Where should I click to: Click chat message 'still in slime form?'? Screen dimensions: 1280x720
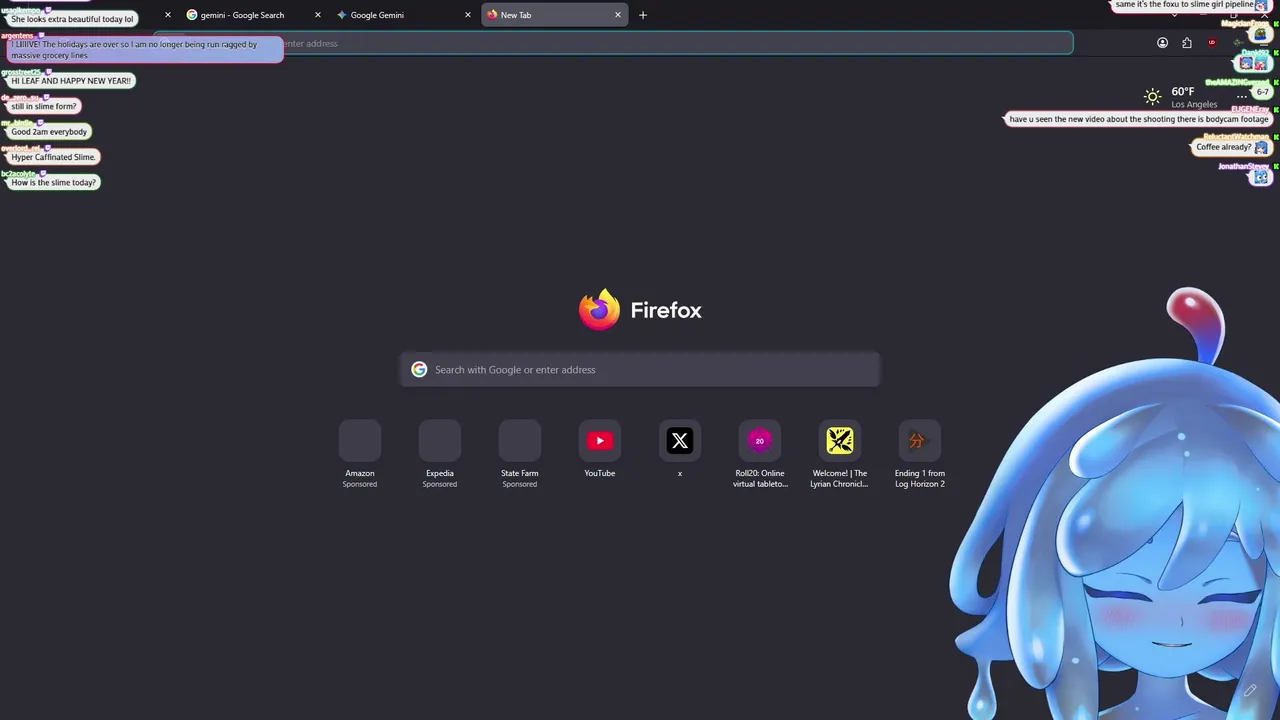pyautogui.click(x=44, y=106)
